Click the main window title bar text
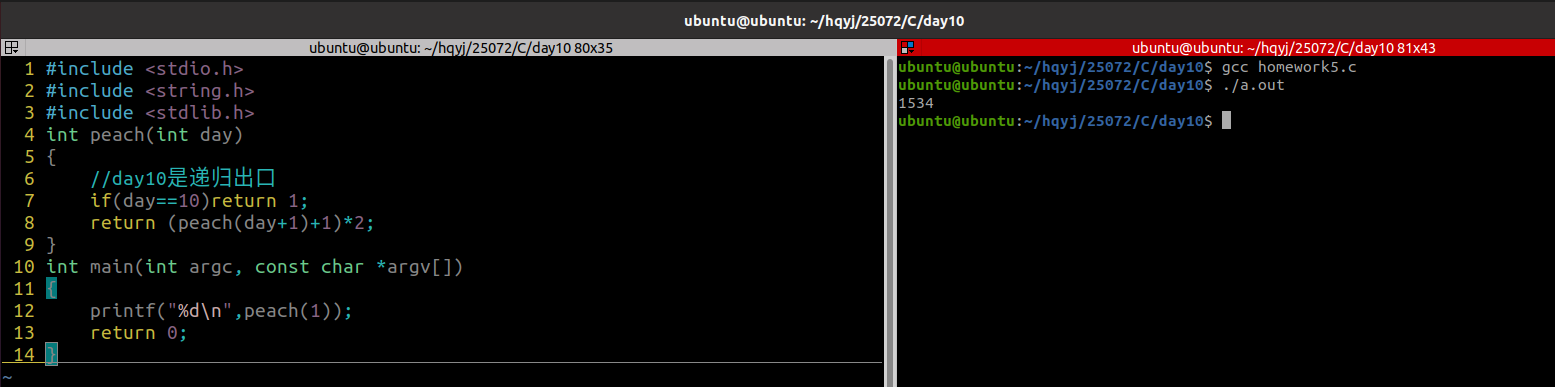Screen dimensions: 1555x387 pyautogui.click(x=823, y=20)
